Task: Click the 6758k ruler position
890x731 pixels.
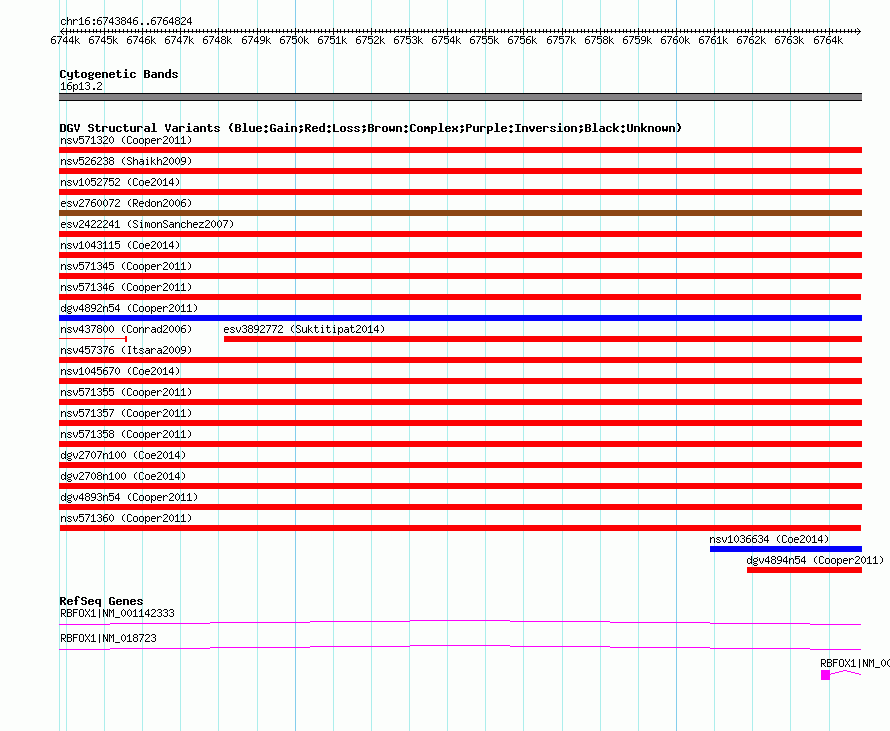Action: [599, 40]
